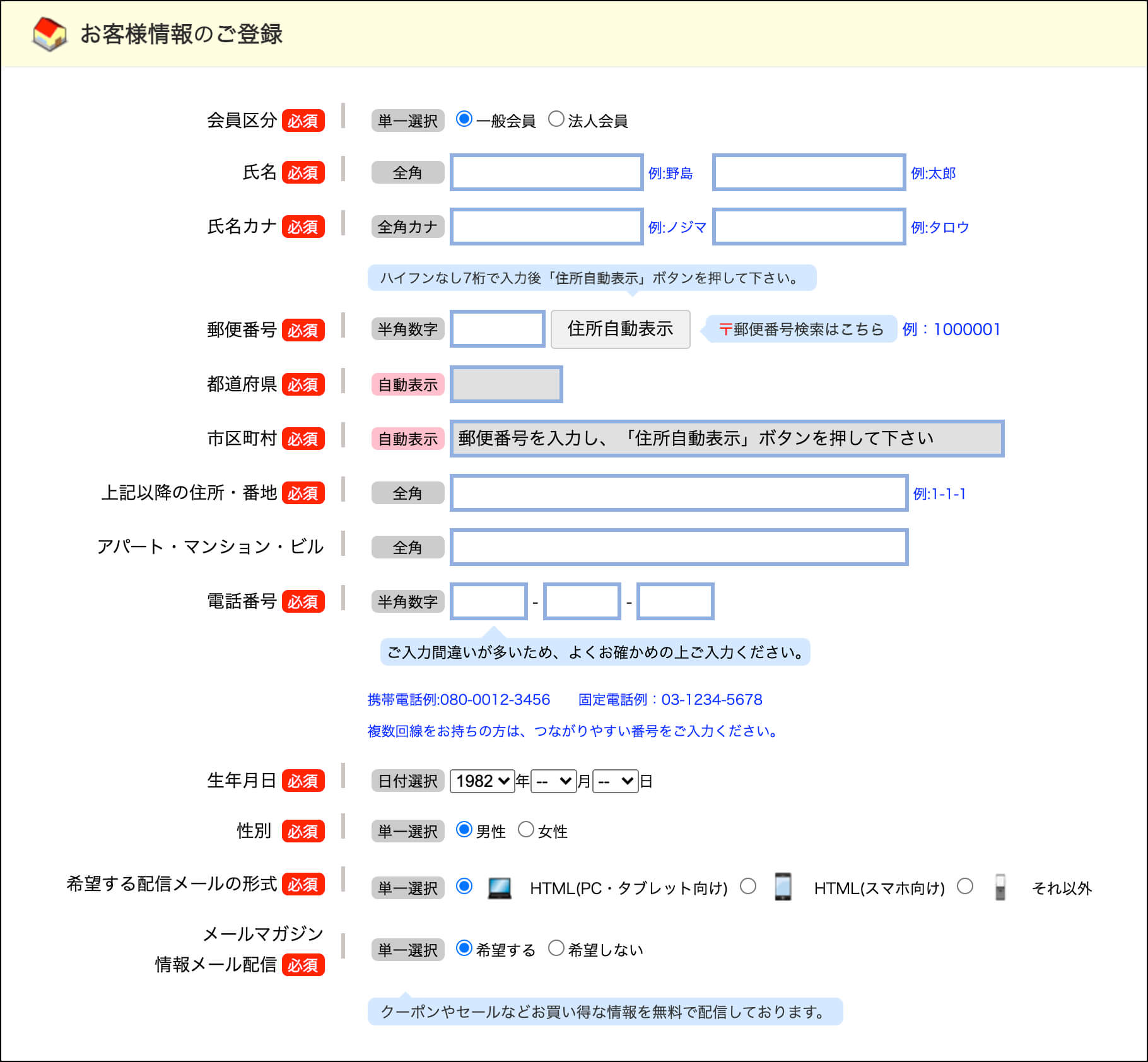Select それ以外 mail format radio
The image size is (1148, 1062).
[x=965, y=886]
